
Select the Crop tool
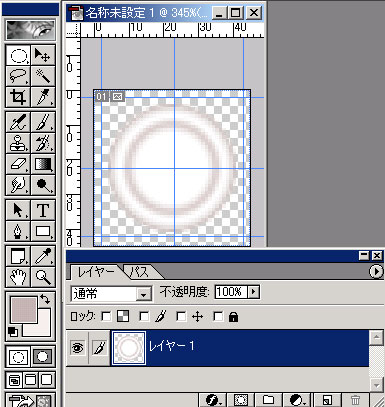pos(18,97)
